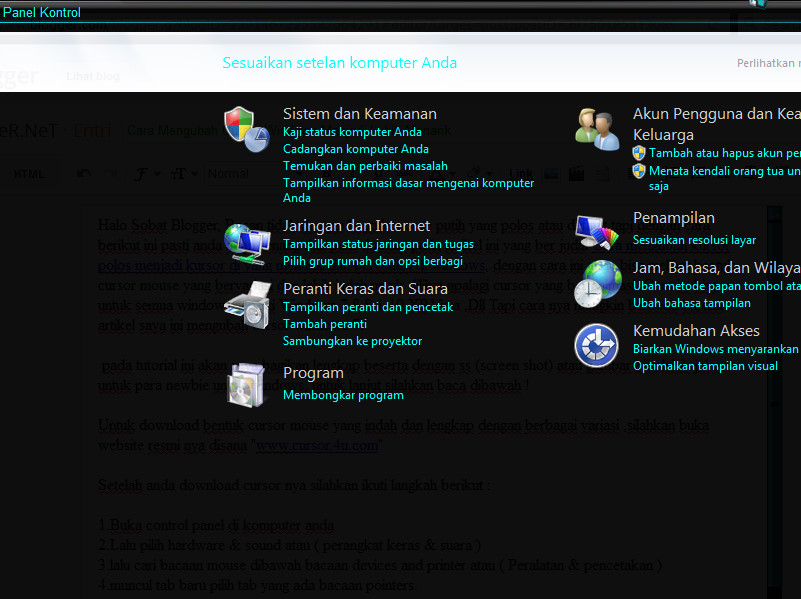Open Tampilkan informasi dasar mengenai komputer Anda

408,190
